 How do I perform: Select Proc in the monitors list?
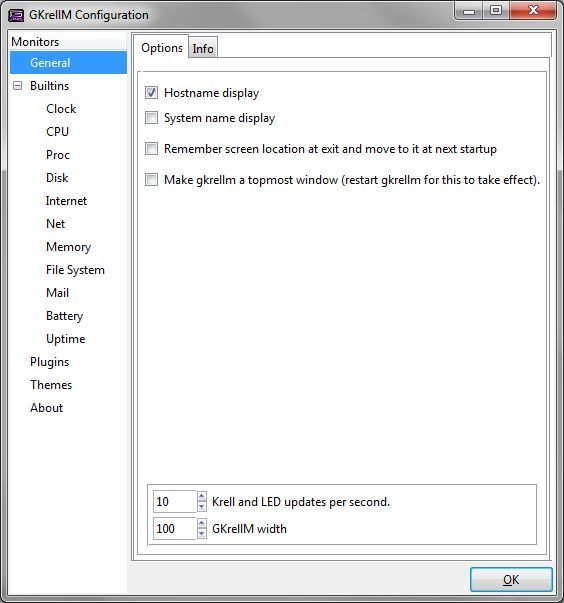click(58, 155)
